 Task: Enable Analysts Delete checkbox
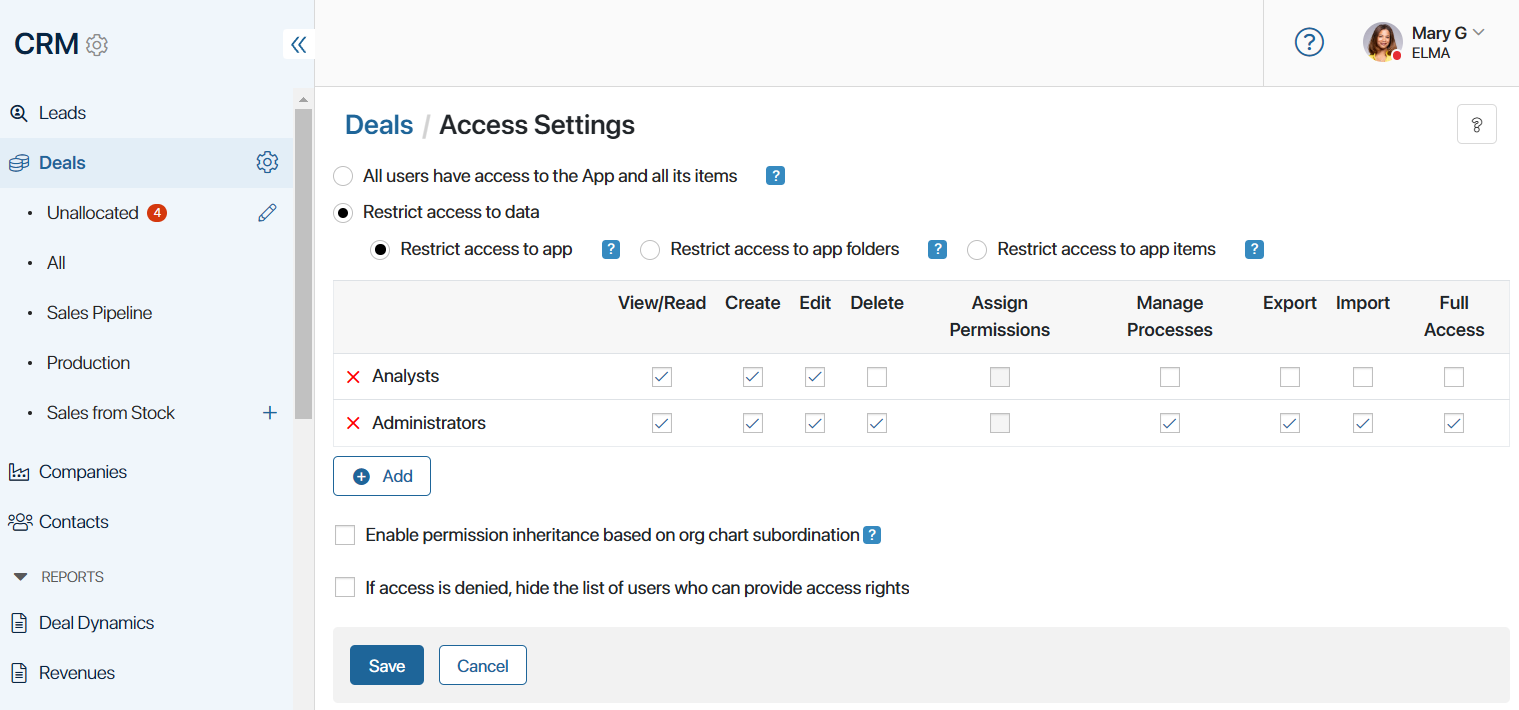(877, 377)
